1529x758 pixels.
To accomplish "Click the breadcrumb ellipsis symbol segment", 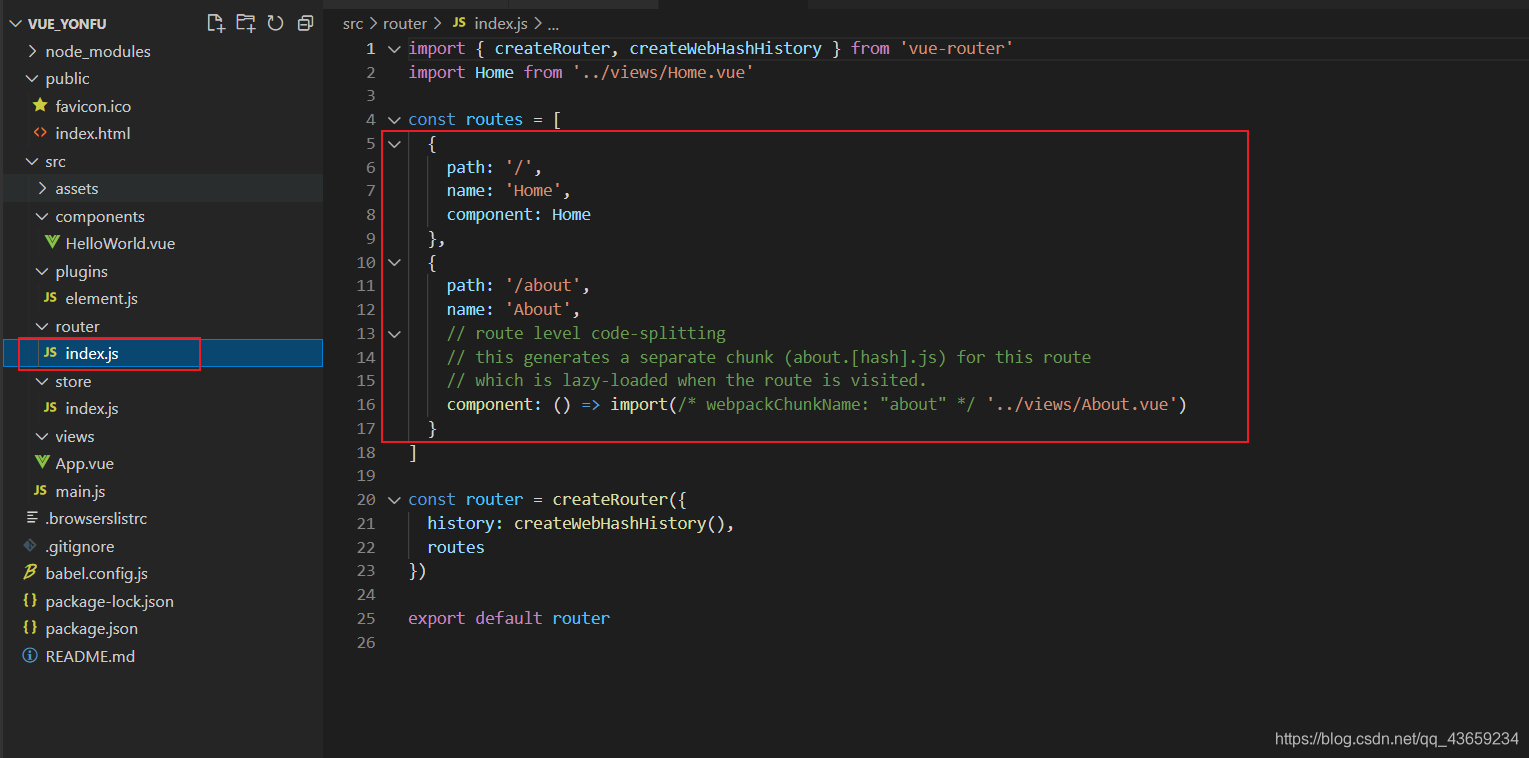I will [554, 23].
